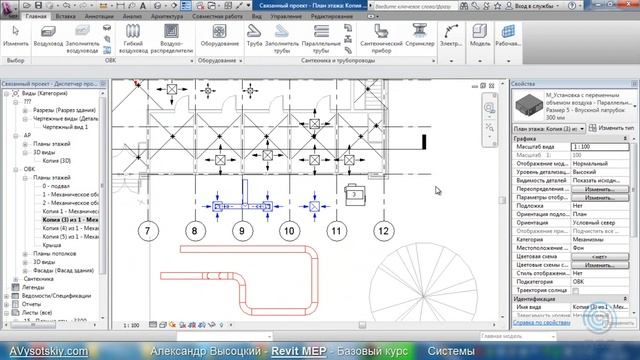Click the drawing area horizontal scrollbar thumb
Screen dimensions: 640x360
pyautogui.click(x=362, y=325)
